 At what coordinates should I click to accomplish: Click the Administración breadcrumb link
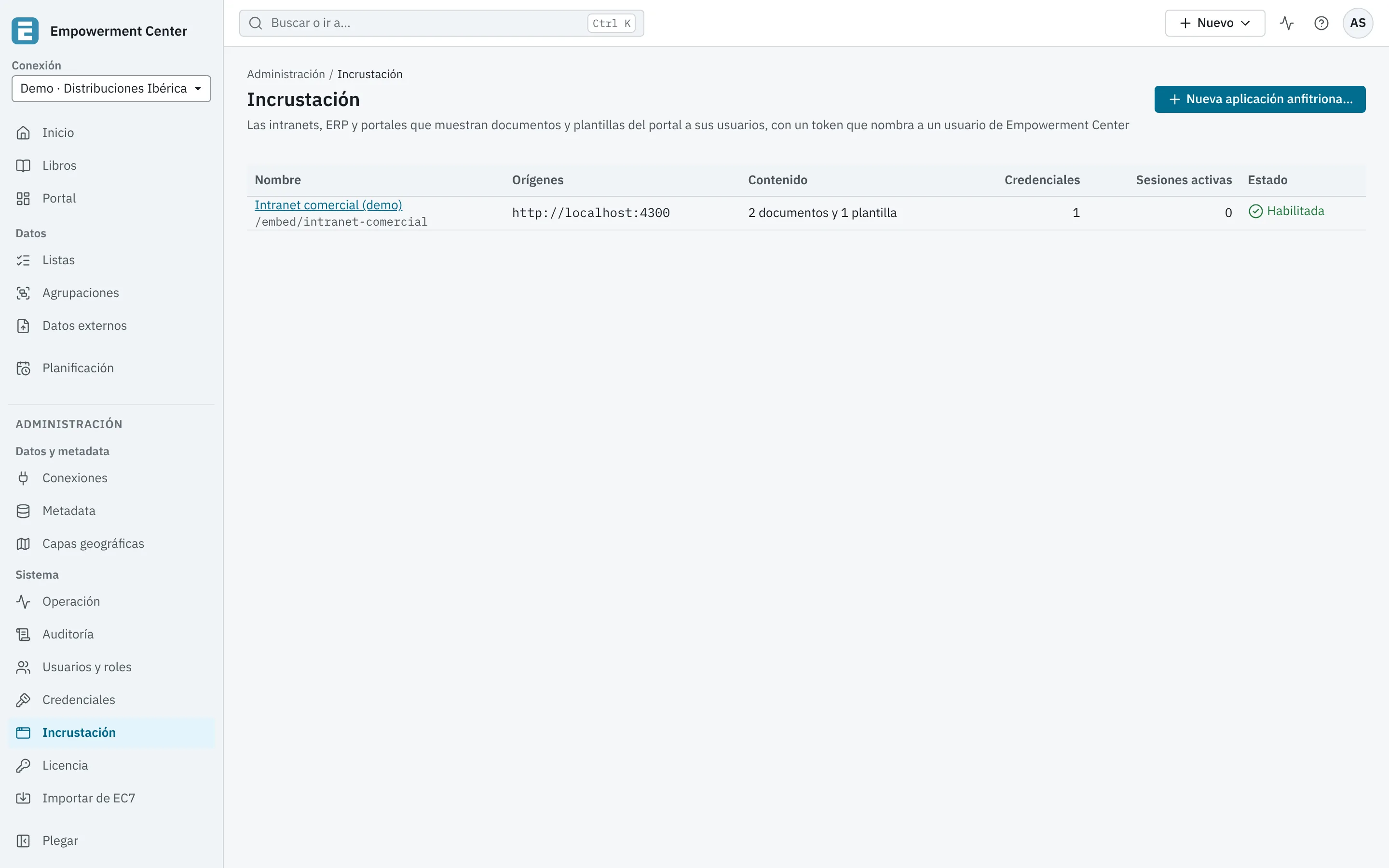[286, 74]
